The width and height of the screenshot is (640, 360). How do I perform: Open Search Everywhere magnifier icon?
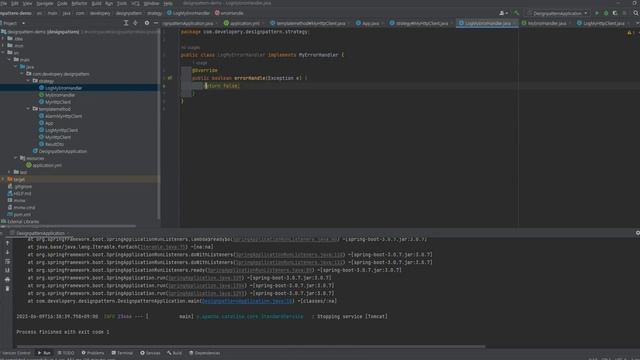(x=636, y=13)
